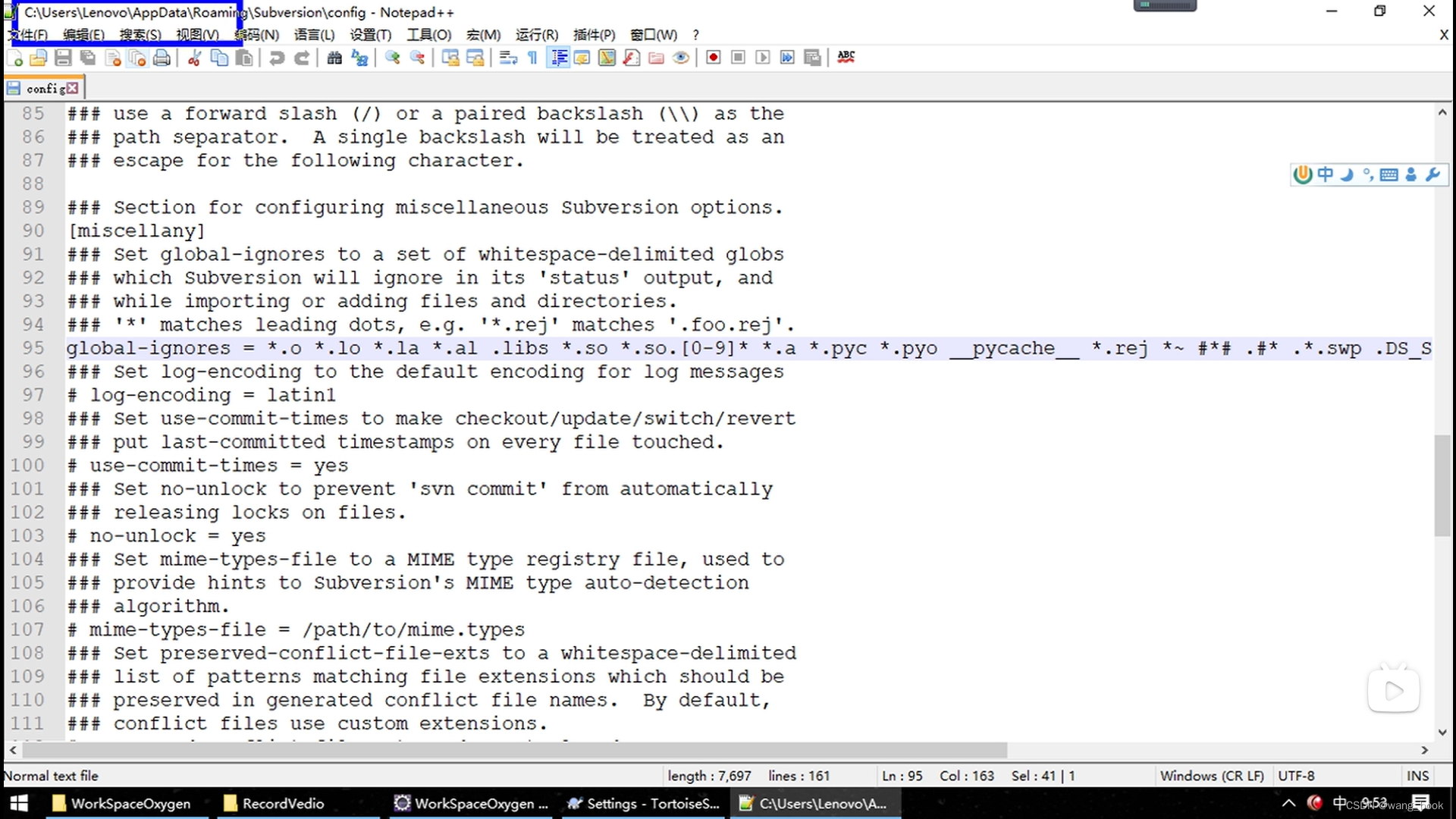Viewport: 1456px width, 819px height.
Task: Click the IME user account icon
Action: tap(1410, 175)
